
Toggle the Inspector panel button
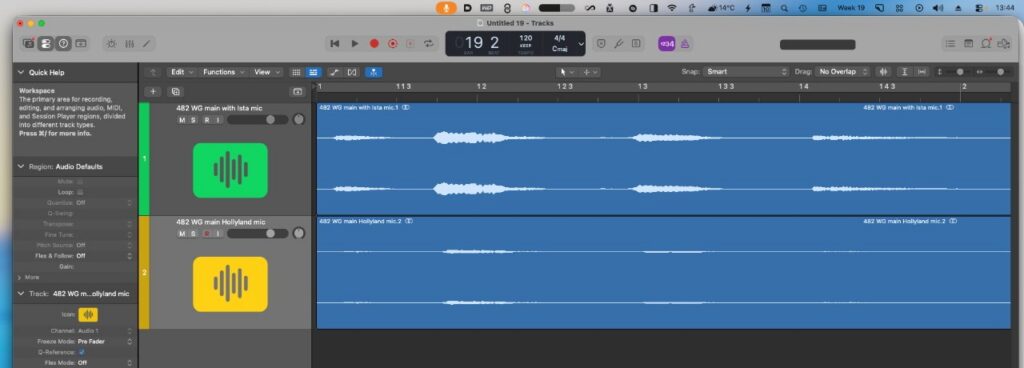pyautogui.click(x=46, y=44)
